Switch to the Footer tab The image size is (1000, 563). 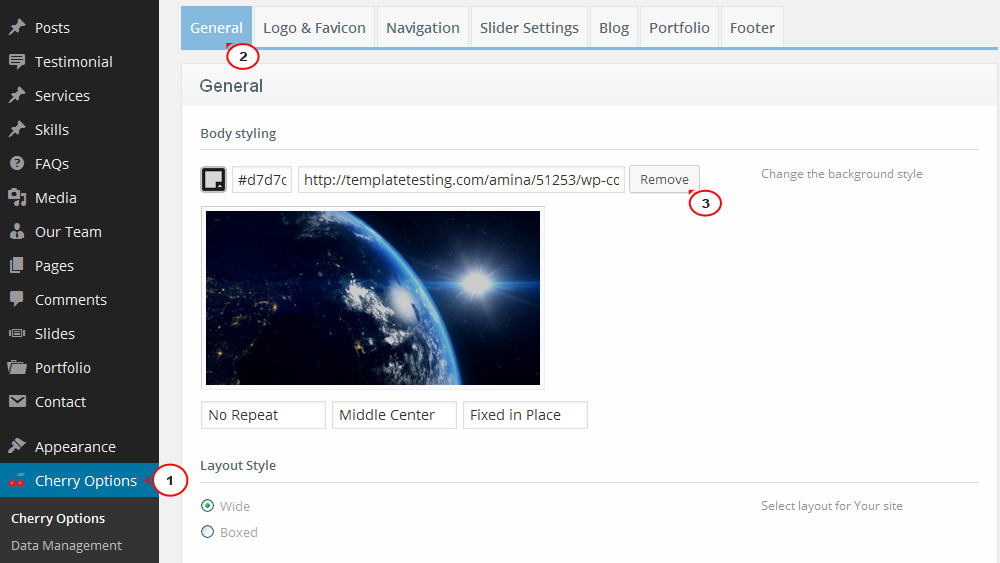click(753, 27)
